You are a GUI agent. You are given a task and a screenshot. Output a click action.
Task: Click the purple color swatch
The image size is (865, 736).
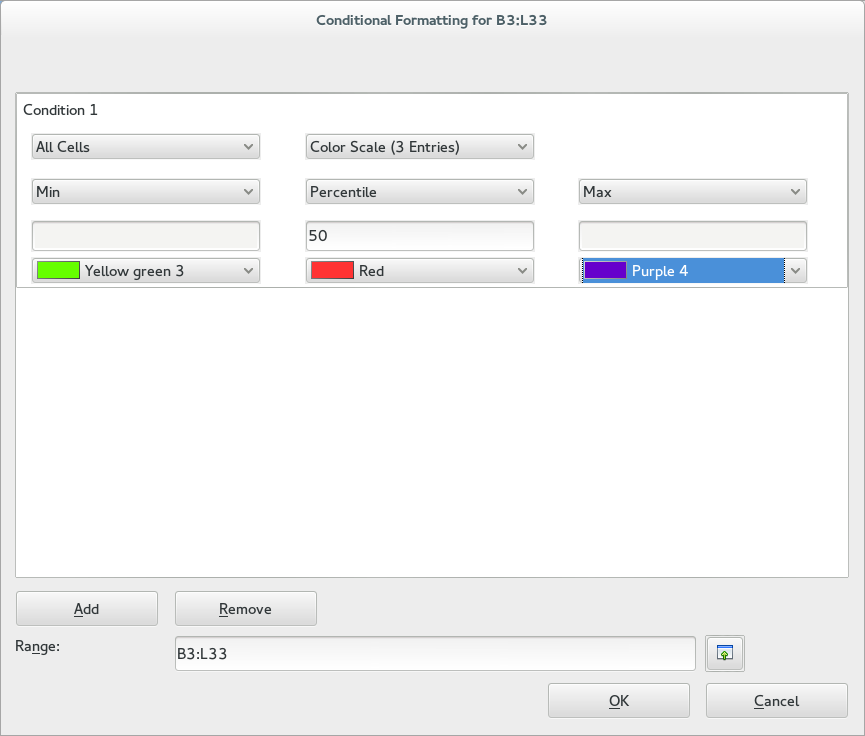click(x=605, y=270)
